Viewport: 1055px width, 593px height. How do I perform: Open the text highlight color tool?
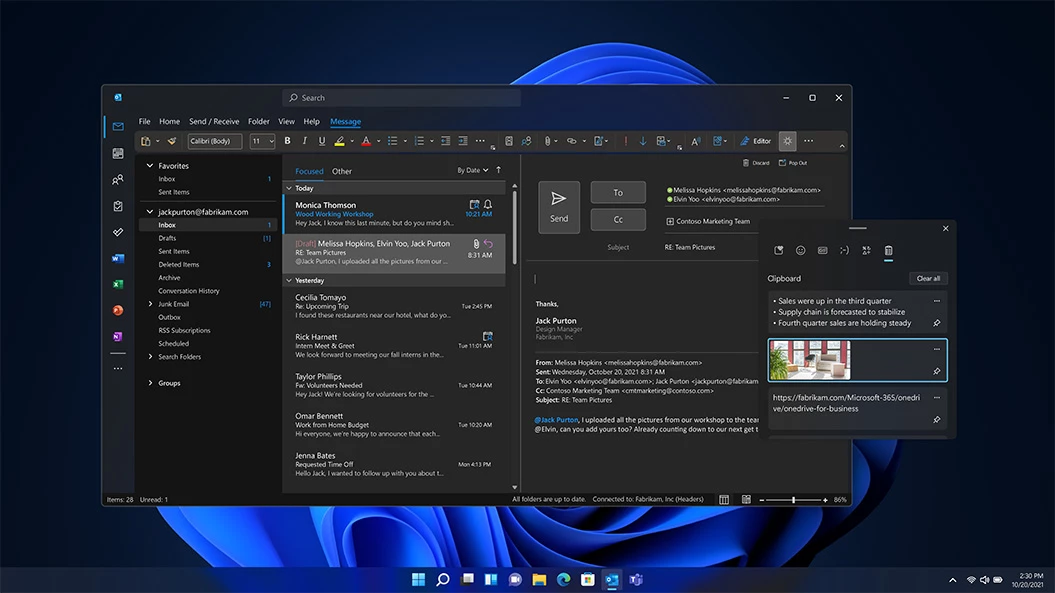click(x=339, y=140)
